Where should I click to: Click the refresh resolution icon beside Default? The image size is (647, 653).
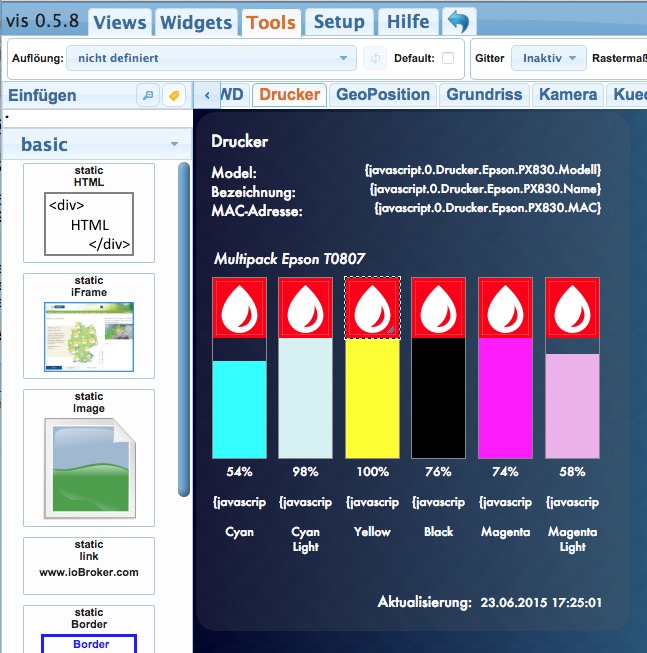[375, 58]
